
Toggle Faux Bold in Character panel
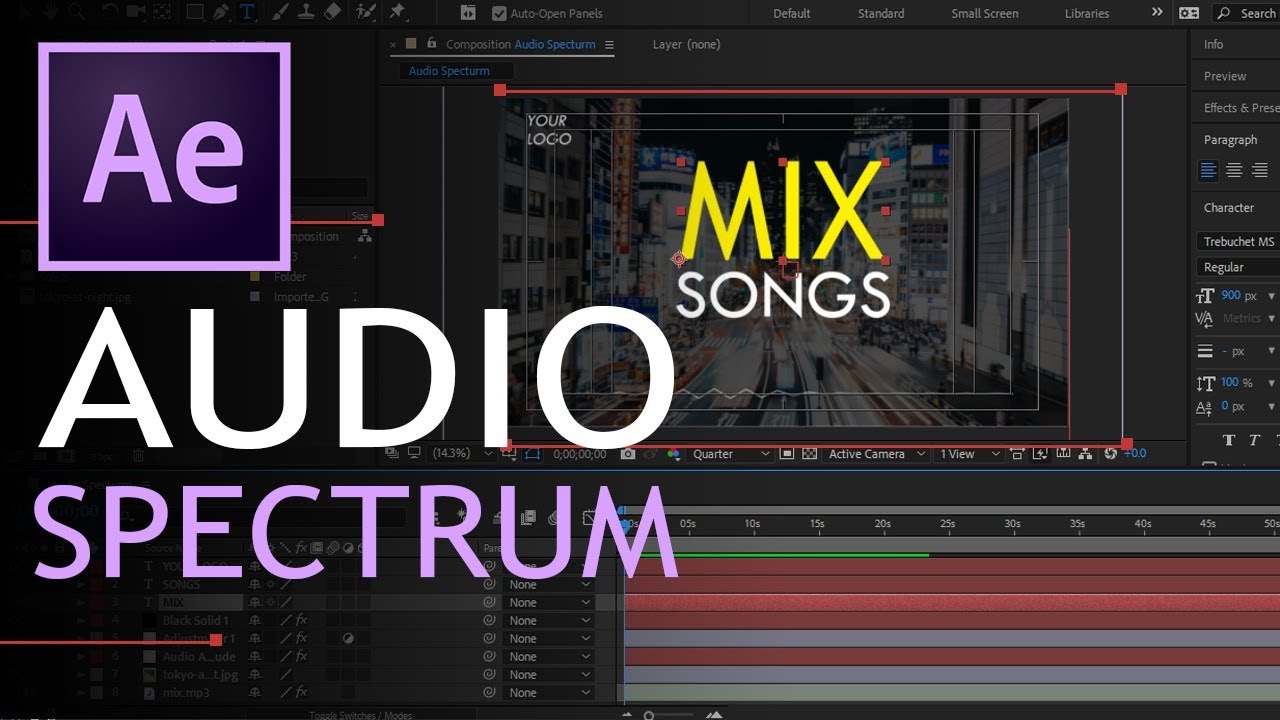click(1229, 440)
